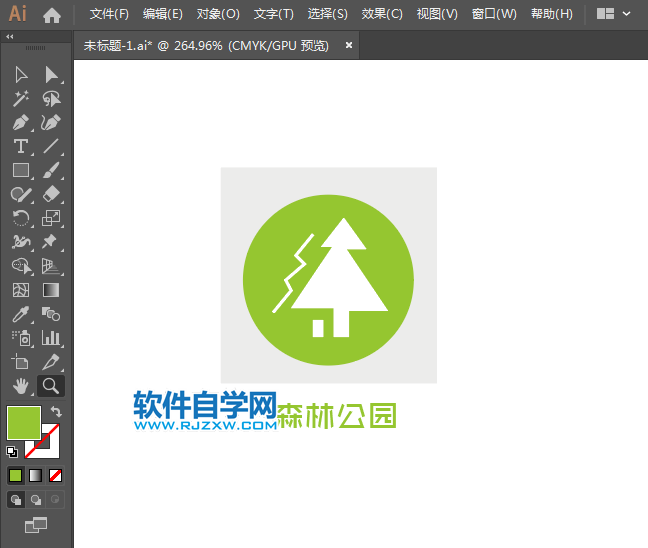The width and height of the screenshot is (648, 548).
Task: Go to the Home screen icon
Action: point(52,15)
